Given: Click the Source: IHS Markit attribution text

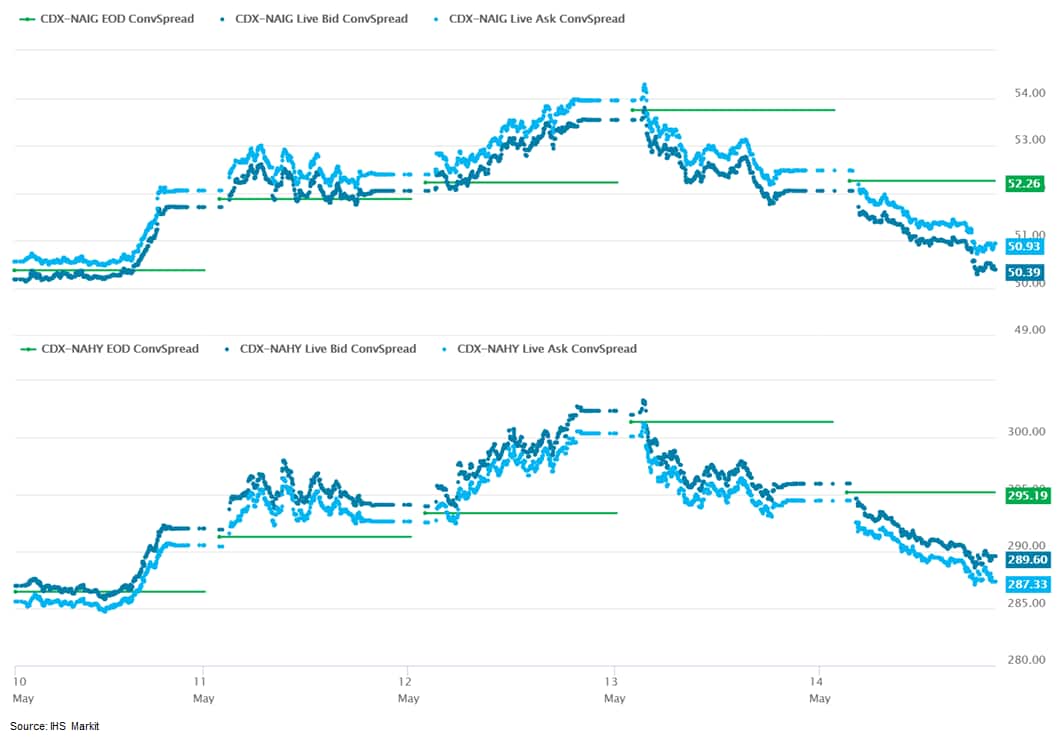Looking at the screenshot, I should (55, 726).
